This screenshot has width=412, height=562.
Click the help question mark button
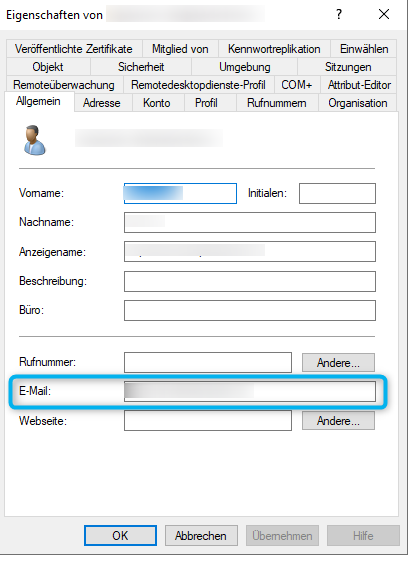(x=338, y=14)
